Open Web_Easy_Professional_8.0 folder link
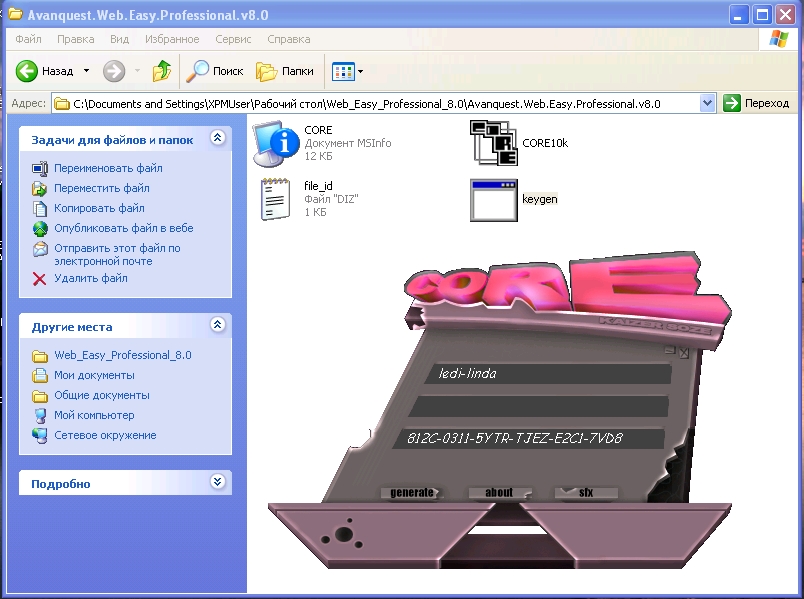This screenshot has width=804, height=599. [123, 355]
